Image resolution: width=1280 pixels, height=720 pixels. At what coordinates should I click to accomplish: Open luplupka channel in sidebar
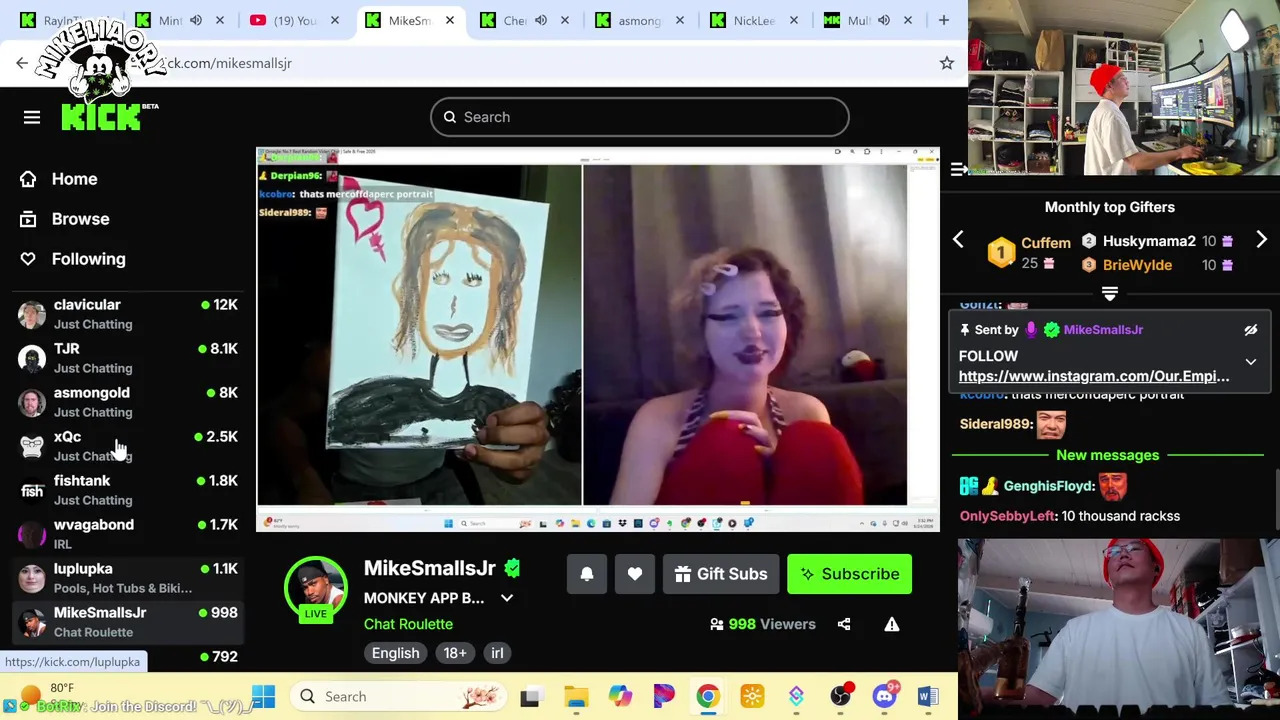click(128, 578)
